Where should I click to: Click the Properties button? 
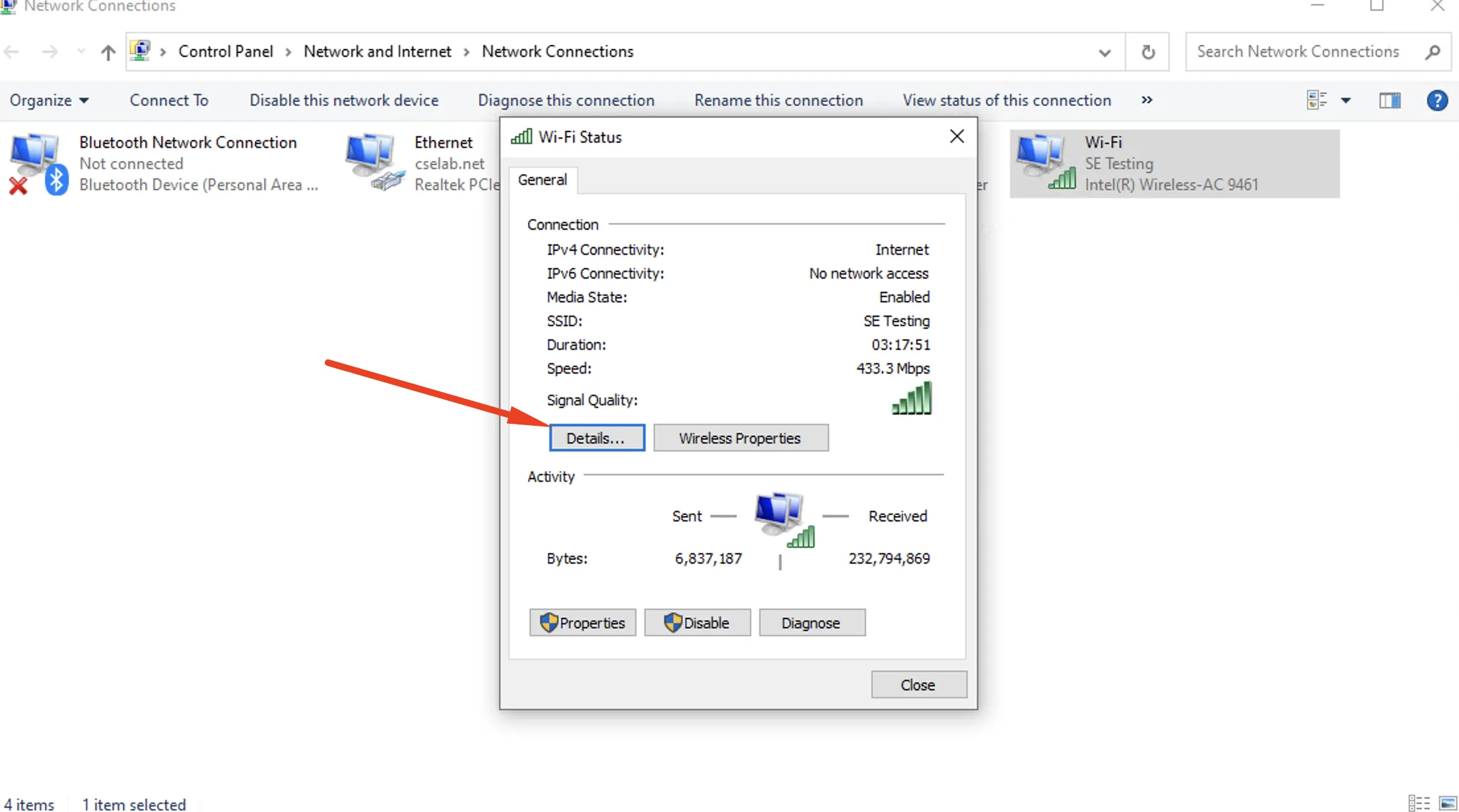(x=582, y=623)
